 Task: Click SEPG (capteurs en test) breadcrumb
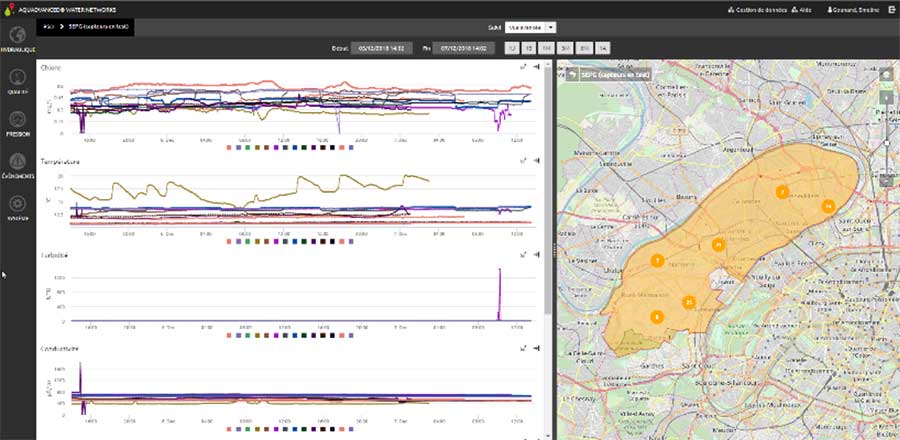[x=100, y=27]
